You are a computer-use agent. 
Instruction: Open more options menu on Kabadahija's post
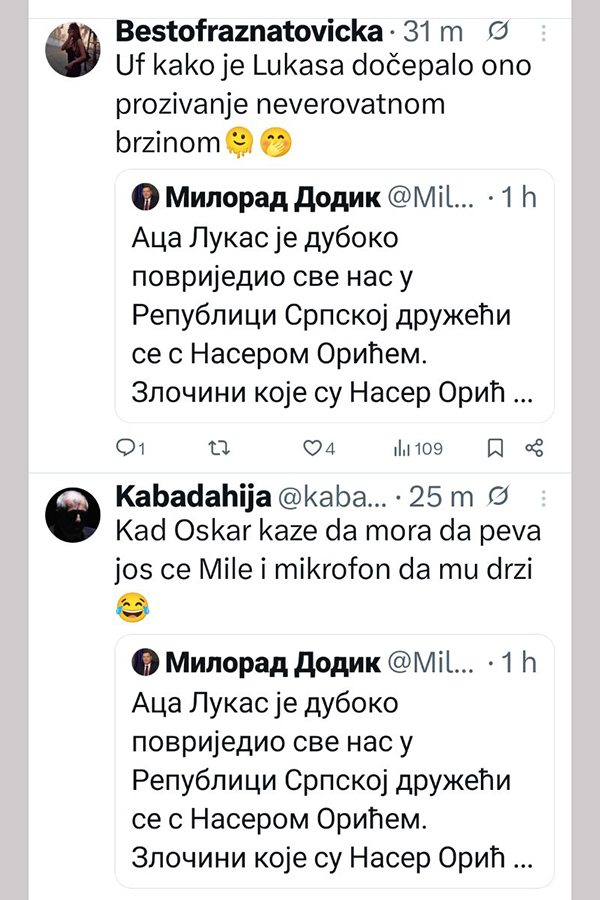pyautogui.click(x=543, y=497)
